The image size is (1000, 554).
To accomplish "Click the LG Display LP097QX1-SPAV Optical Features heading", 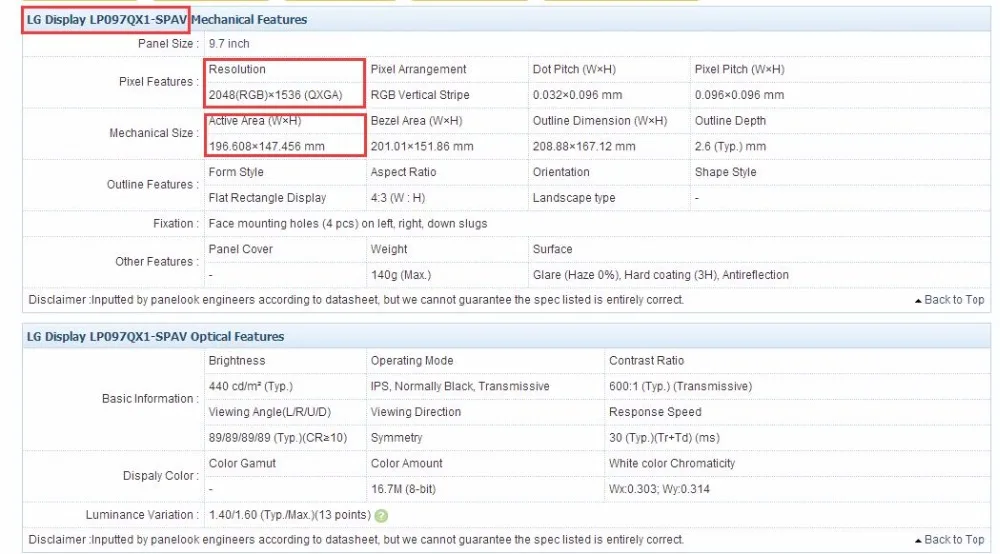I will point(156,337).
